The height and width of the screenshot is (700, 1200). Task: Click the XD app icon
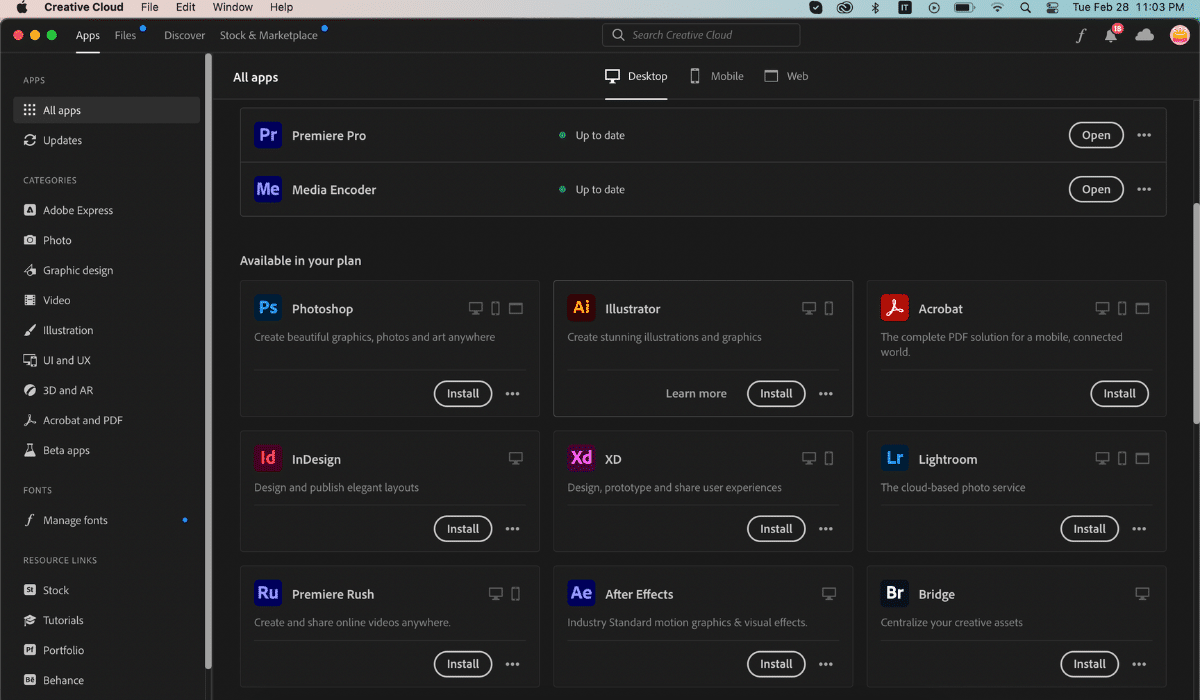581,458
